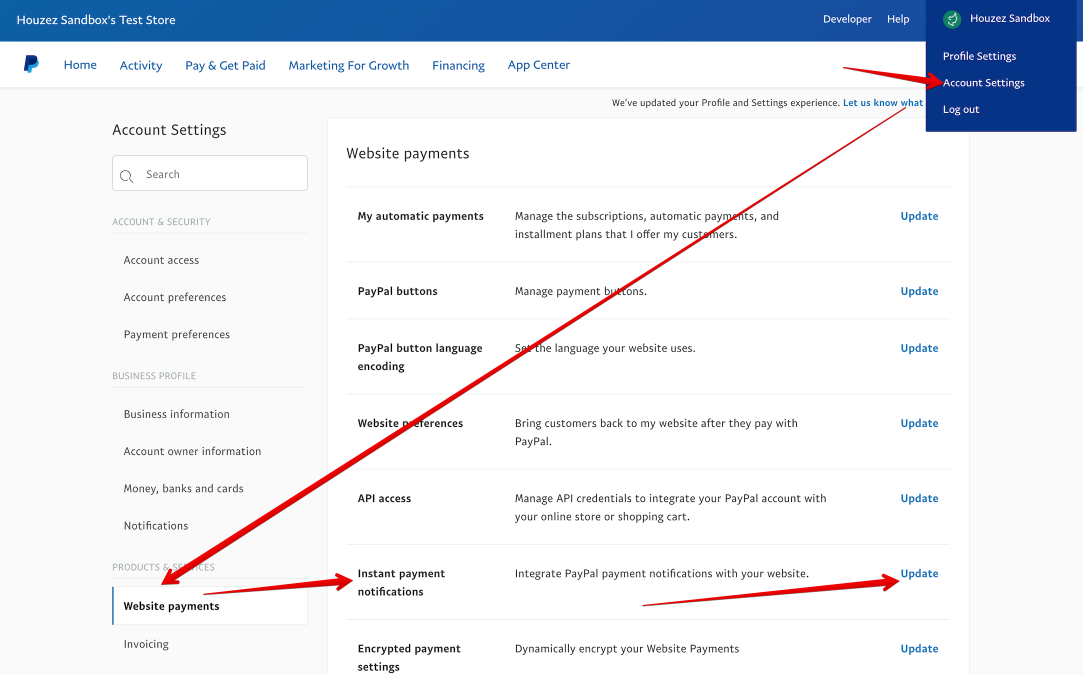
Task: Click 'Integrate PayPal payment notifications' description
Action: tap(662, 573)
